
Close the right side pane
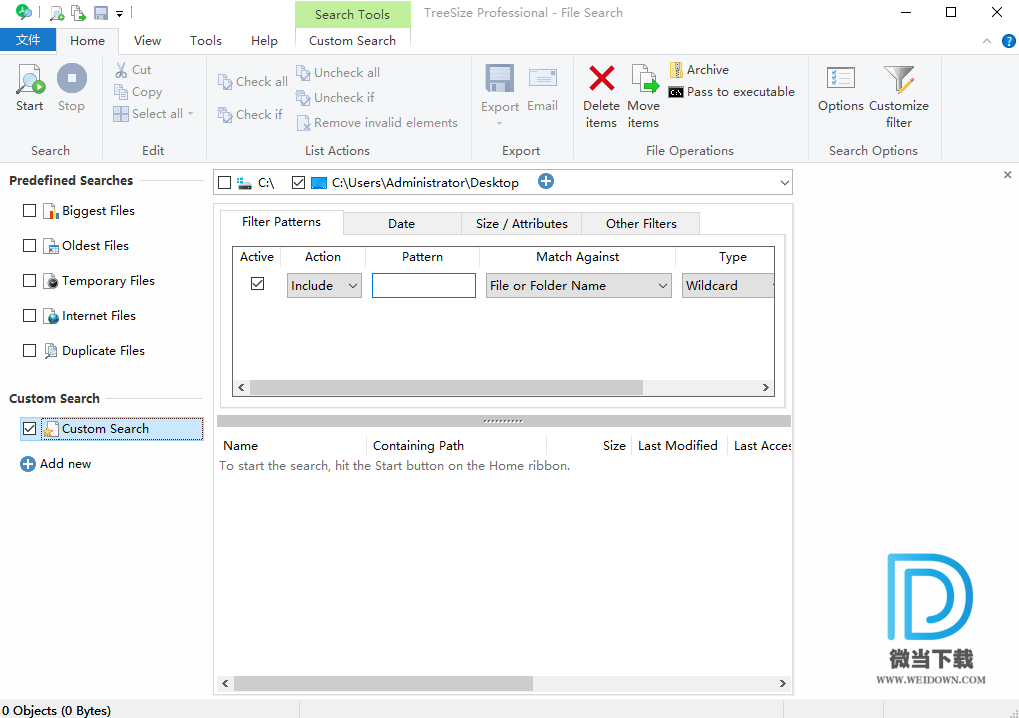pos(1007,175)
